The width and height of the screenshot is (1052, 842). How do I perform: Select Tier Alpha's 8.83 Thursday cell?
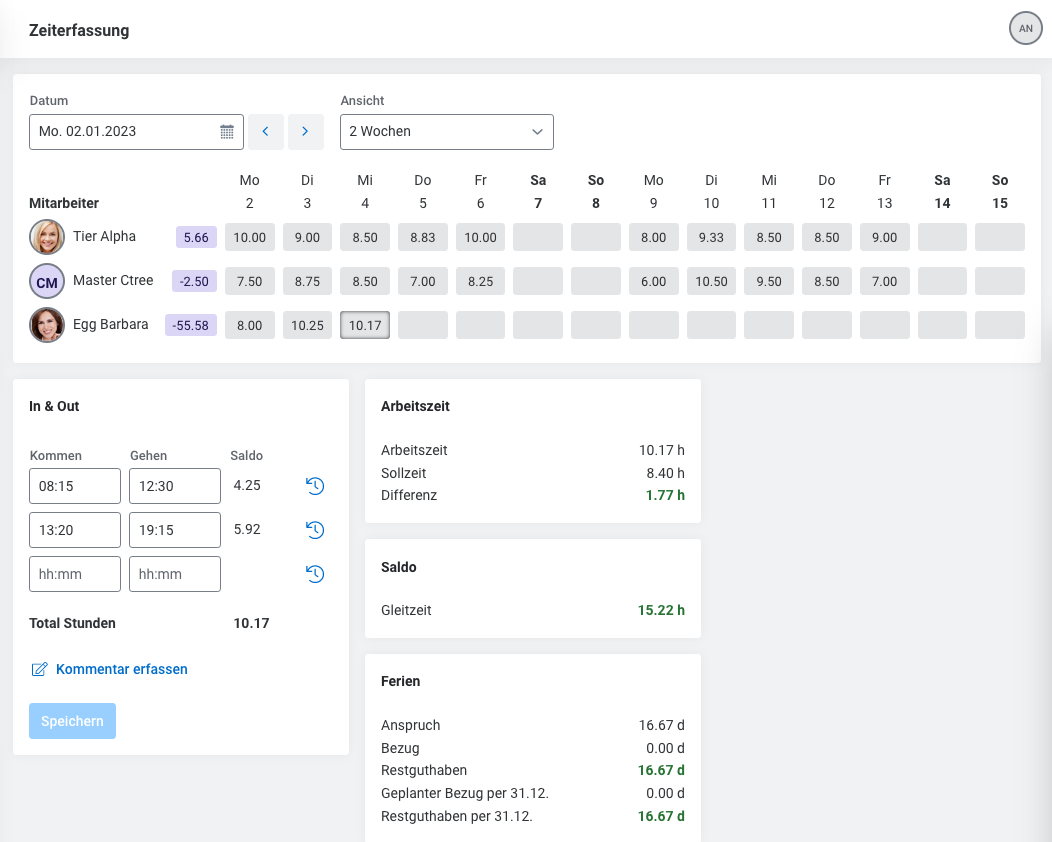423,237
